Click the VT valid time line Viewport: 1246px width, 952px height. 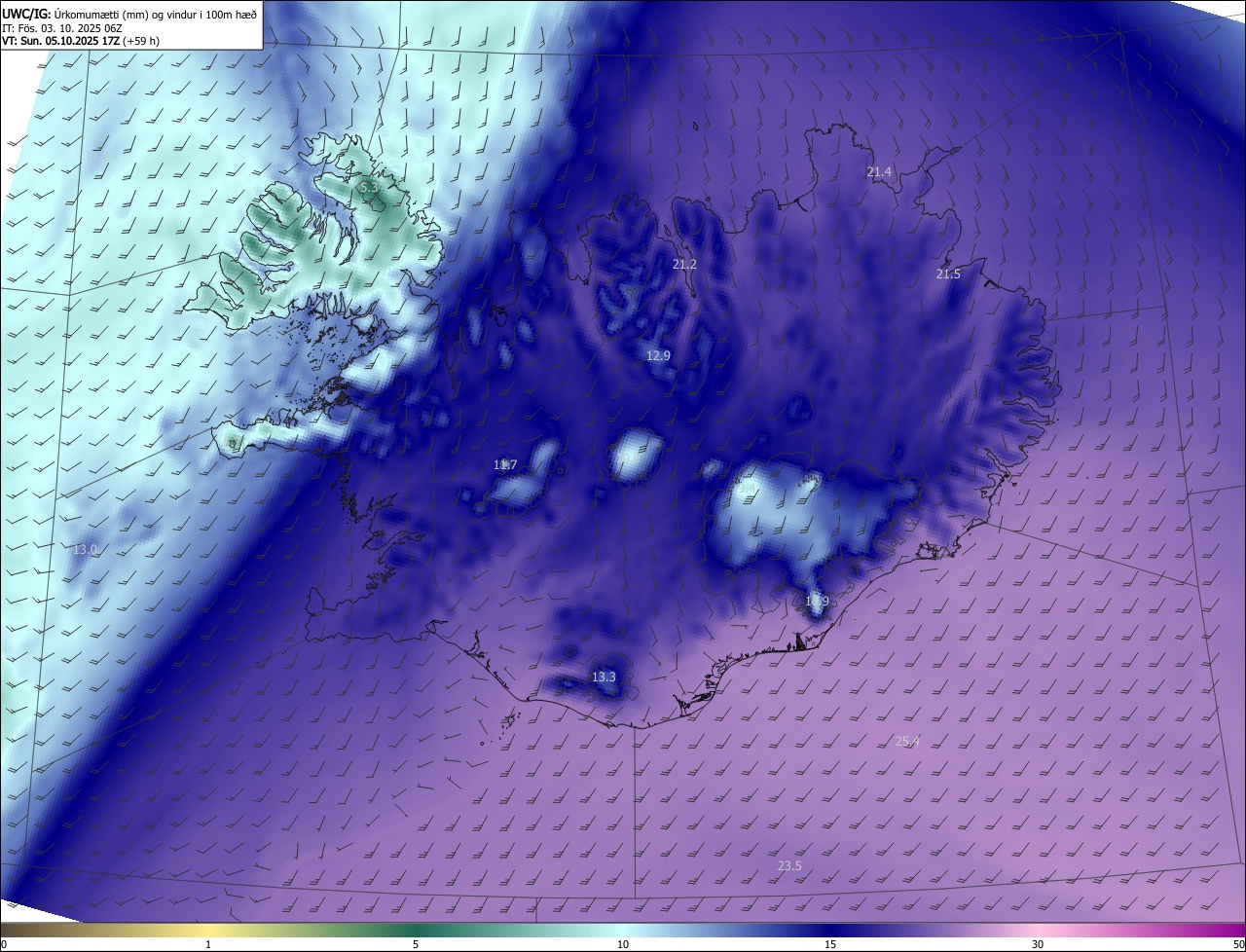[x=79, y=41]
